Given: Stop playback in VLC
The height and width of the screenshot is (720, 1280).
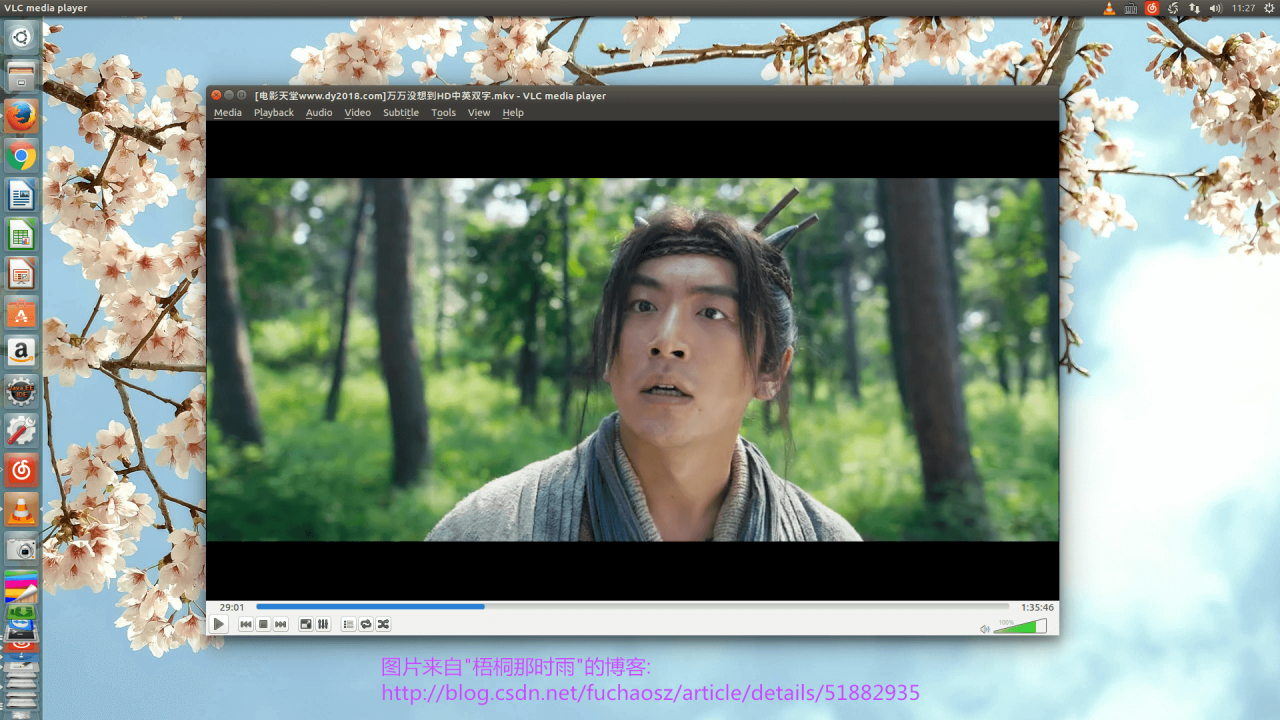Looking at the screenshot, I should (263, 624).
